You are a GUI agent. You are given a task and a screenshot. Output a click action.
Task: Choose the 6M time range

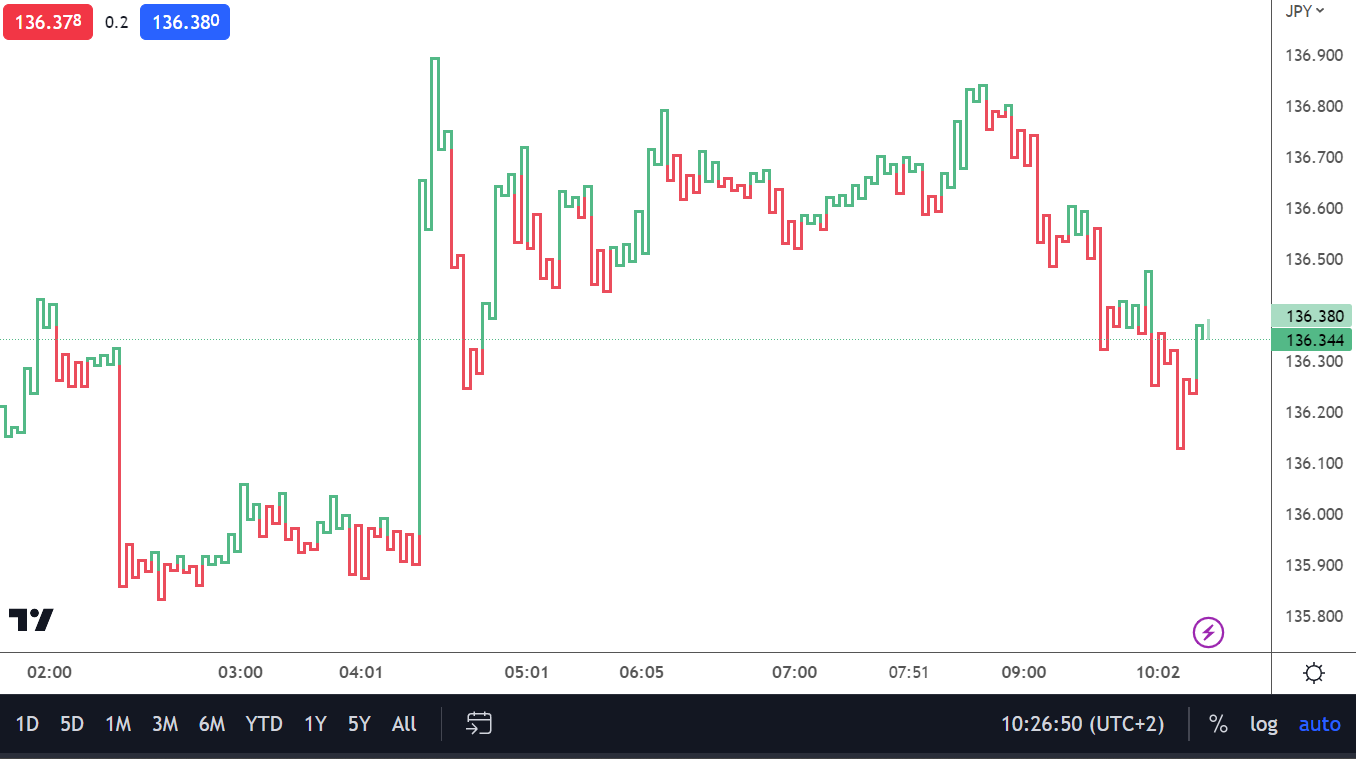(212, 724)
